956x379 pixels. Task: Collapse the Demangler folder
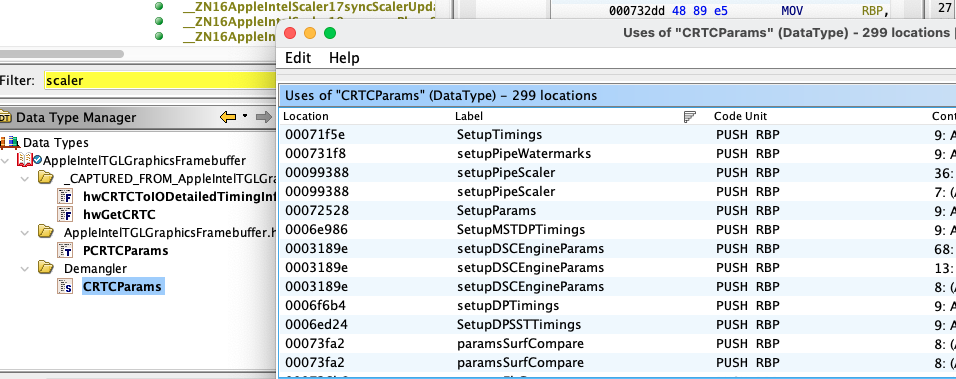pyautogui.click(x=24, y=269)
